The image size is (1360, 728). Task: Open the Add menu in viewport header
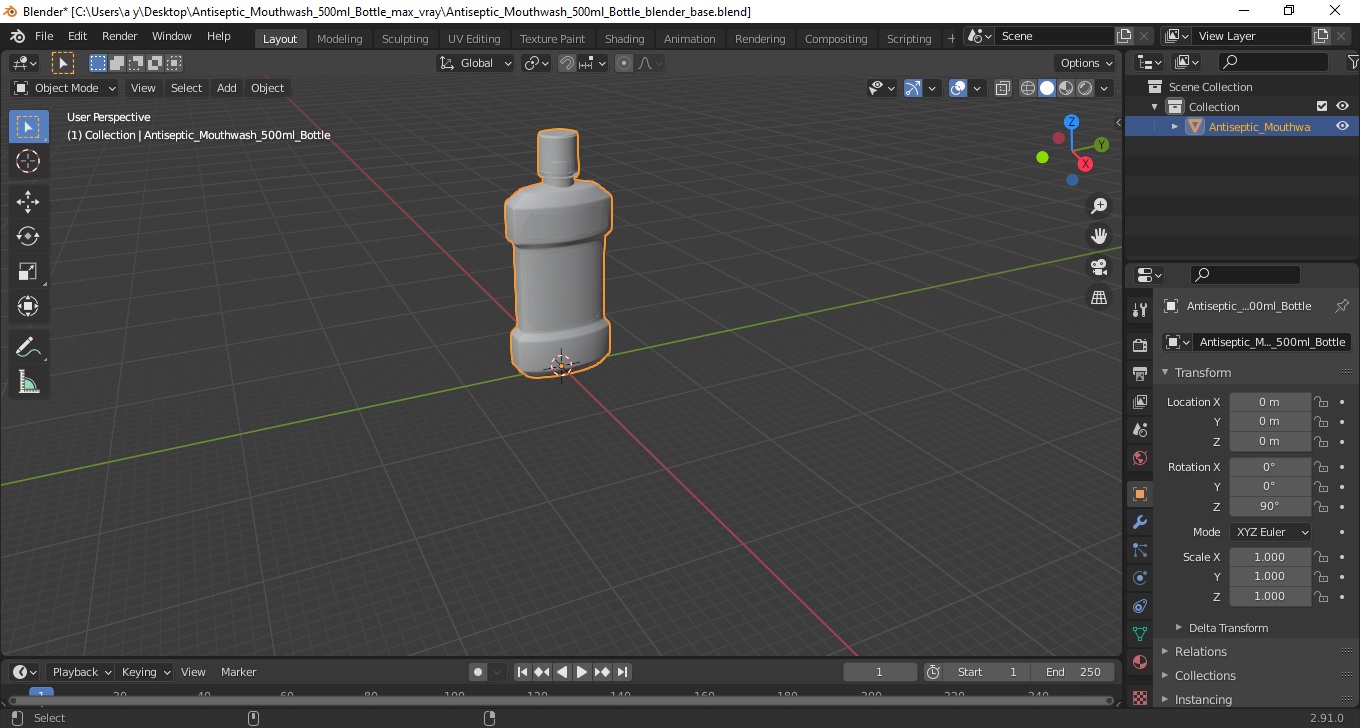[227, 88]
